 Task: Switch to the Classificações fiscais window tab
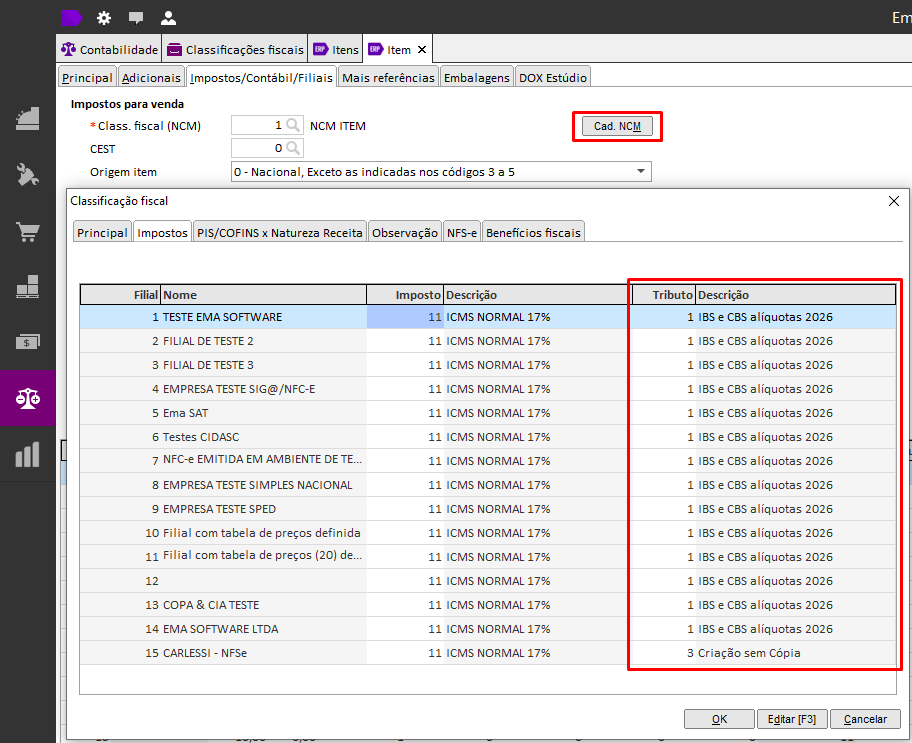pos(235,50)
